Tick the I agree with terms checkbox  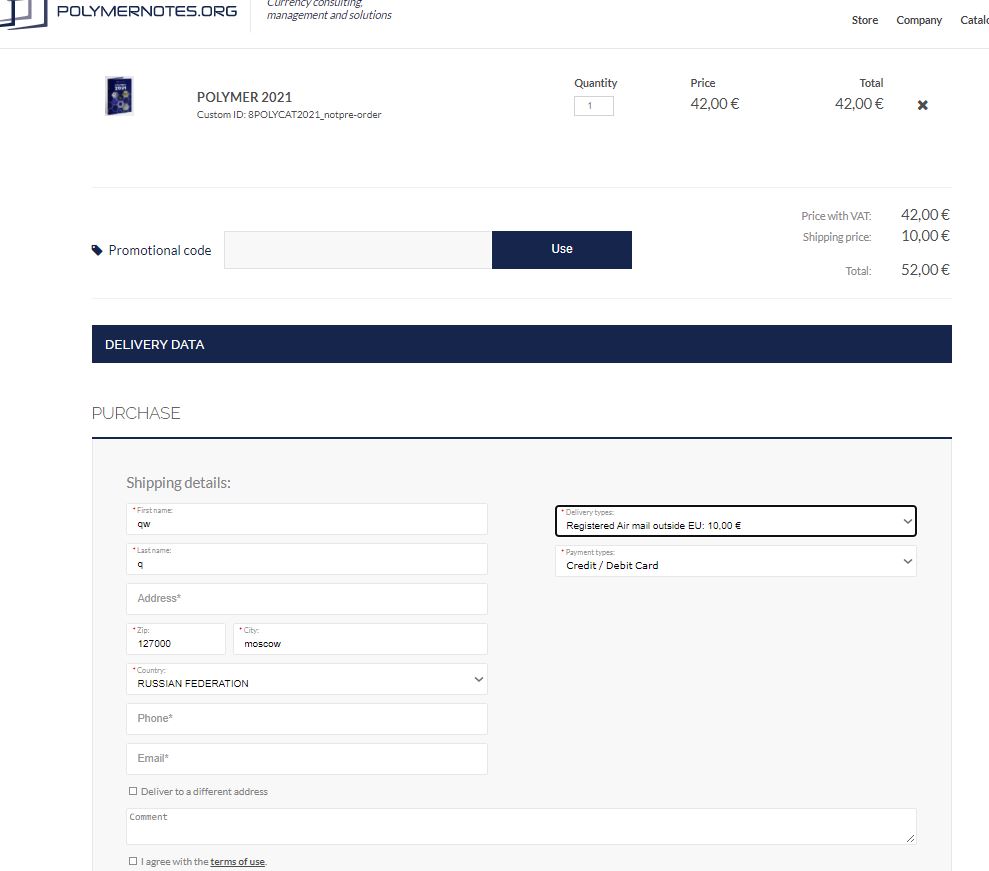click(133, 861)
